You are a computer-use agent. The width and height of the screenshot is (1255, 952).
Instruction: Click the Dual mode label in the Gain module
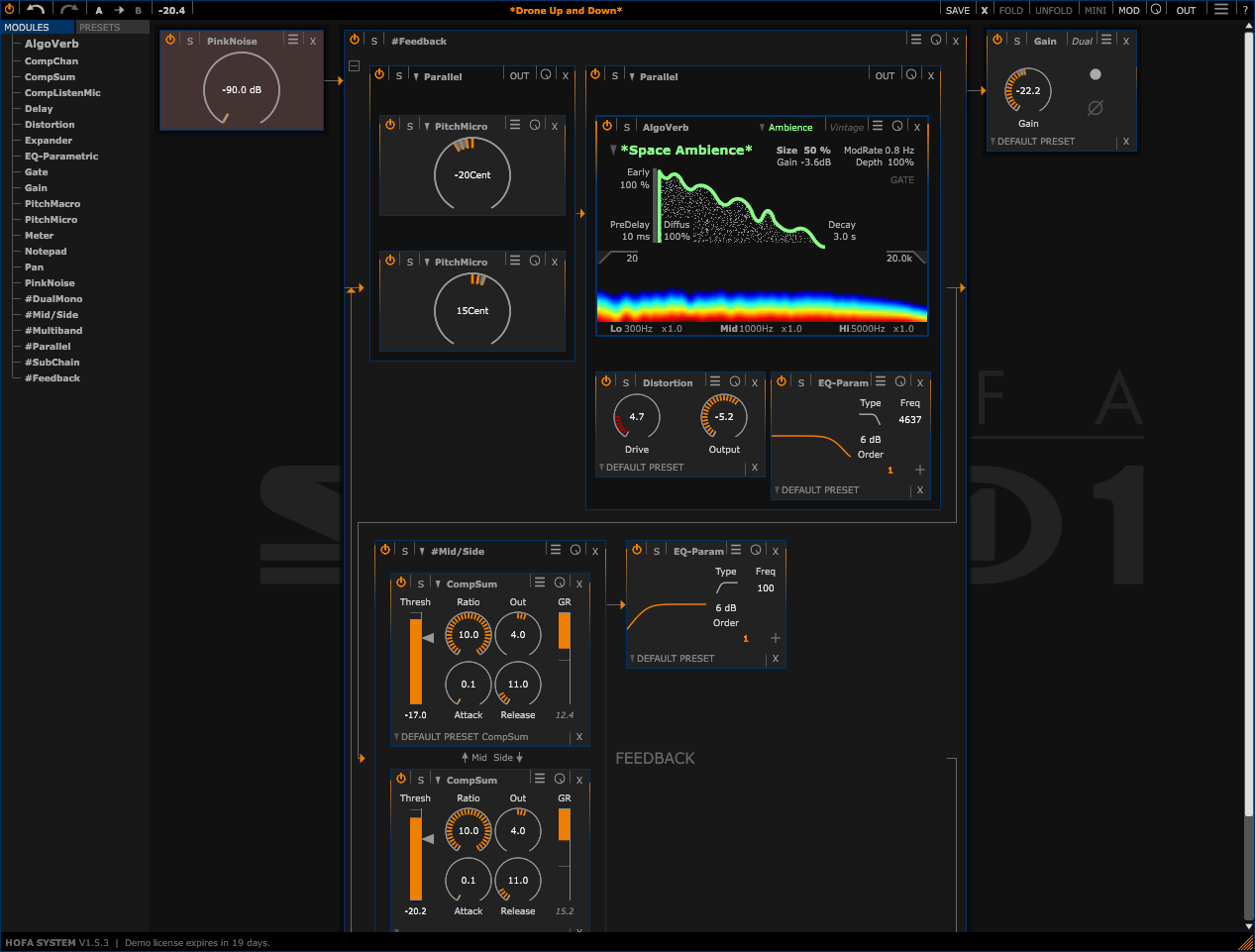[x=1082, y=41]
